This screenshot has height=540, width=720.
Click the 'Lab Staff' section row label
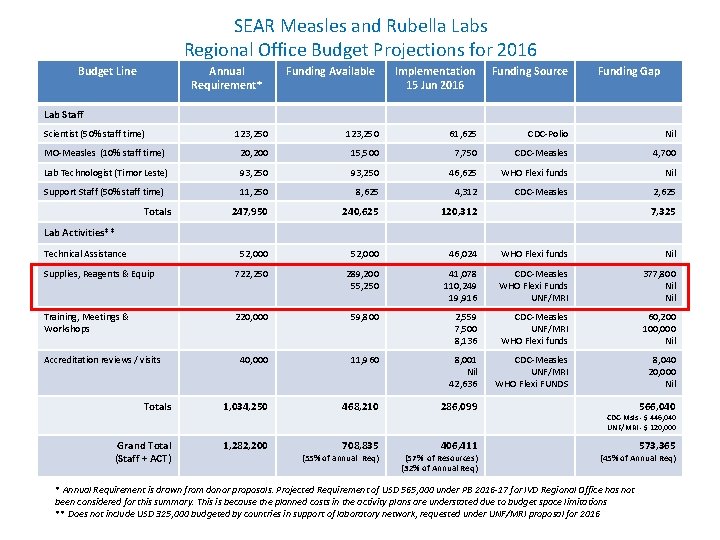coord(64,114)
